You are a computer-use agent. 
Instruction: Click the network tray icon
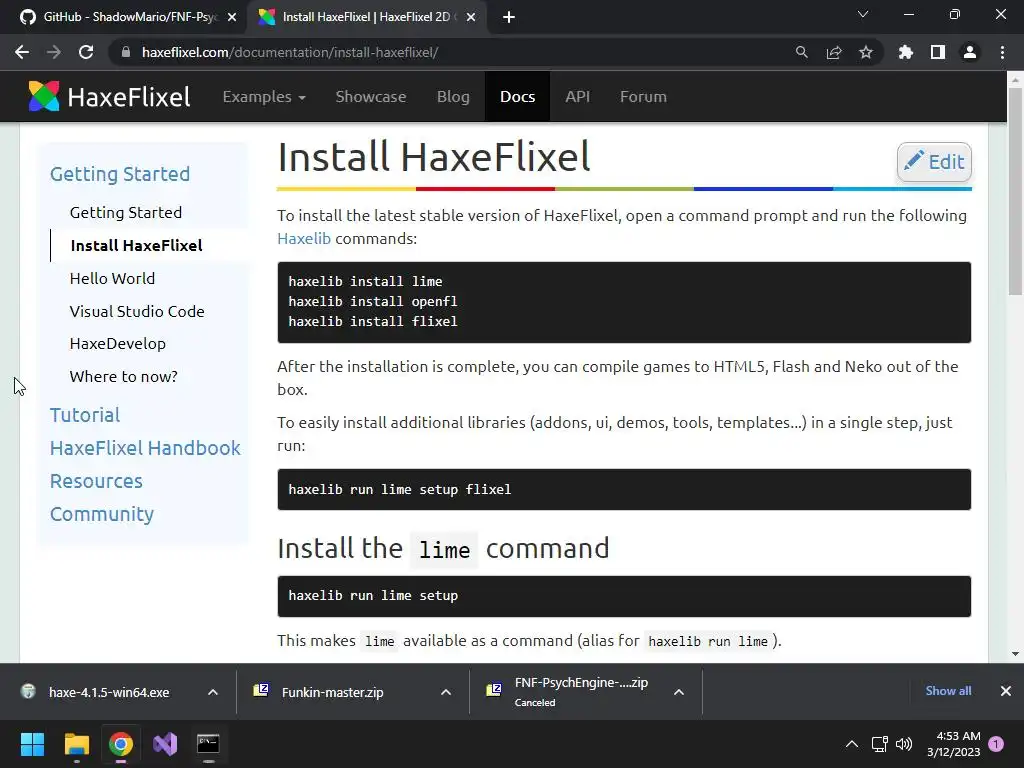(879, 744)
